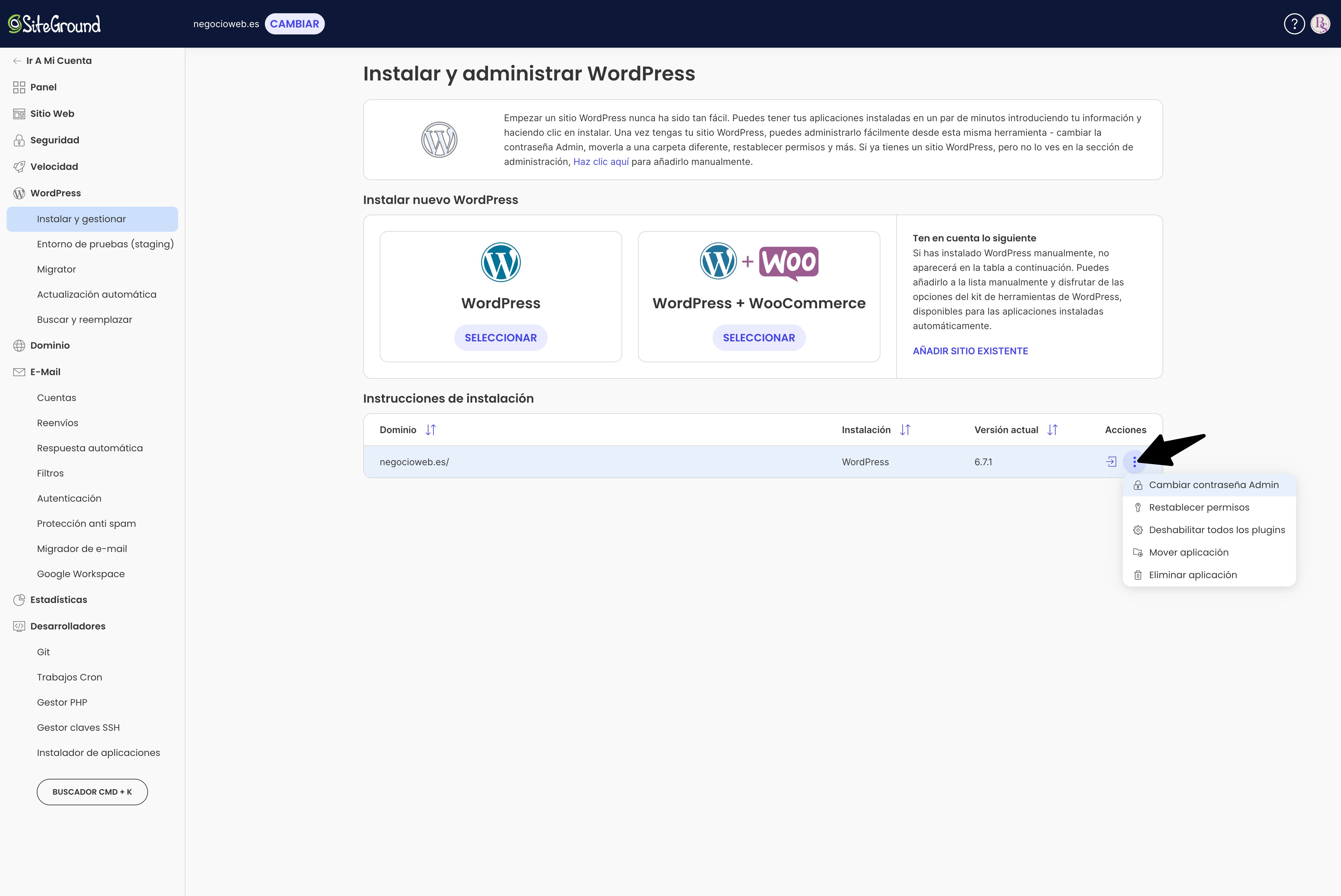The image size is (1341, 896).
Task: Click the gear icon beside Deshabilitar todos los plugins
Action: coord(1138,530)
